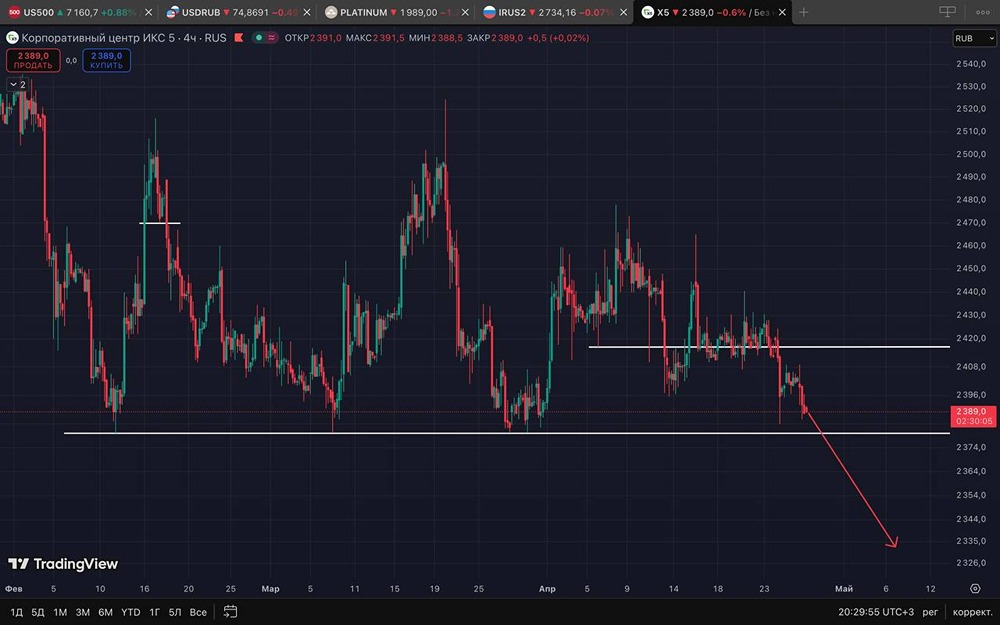Open the three-dot more menu
Viewport: 1000px width, 625px height.
pos(983,12)
